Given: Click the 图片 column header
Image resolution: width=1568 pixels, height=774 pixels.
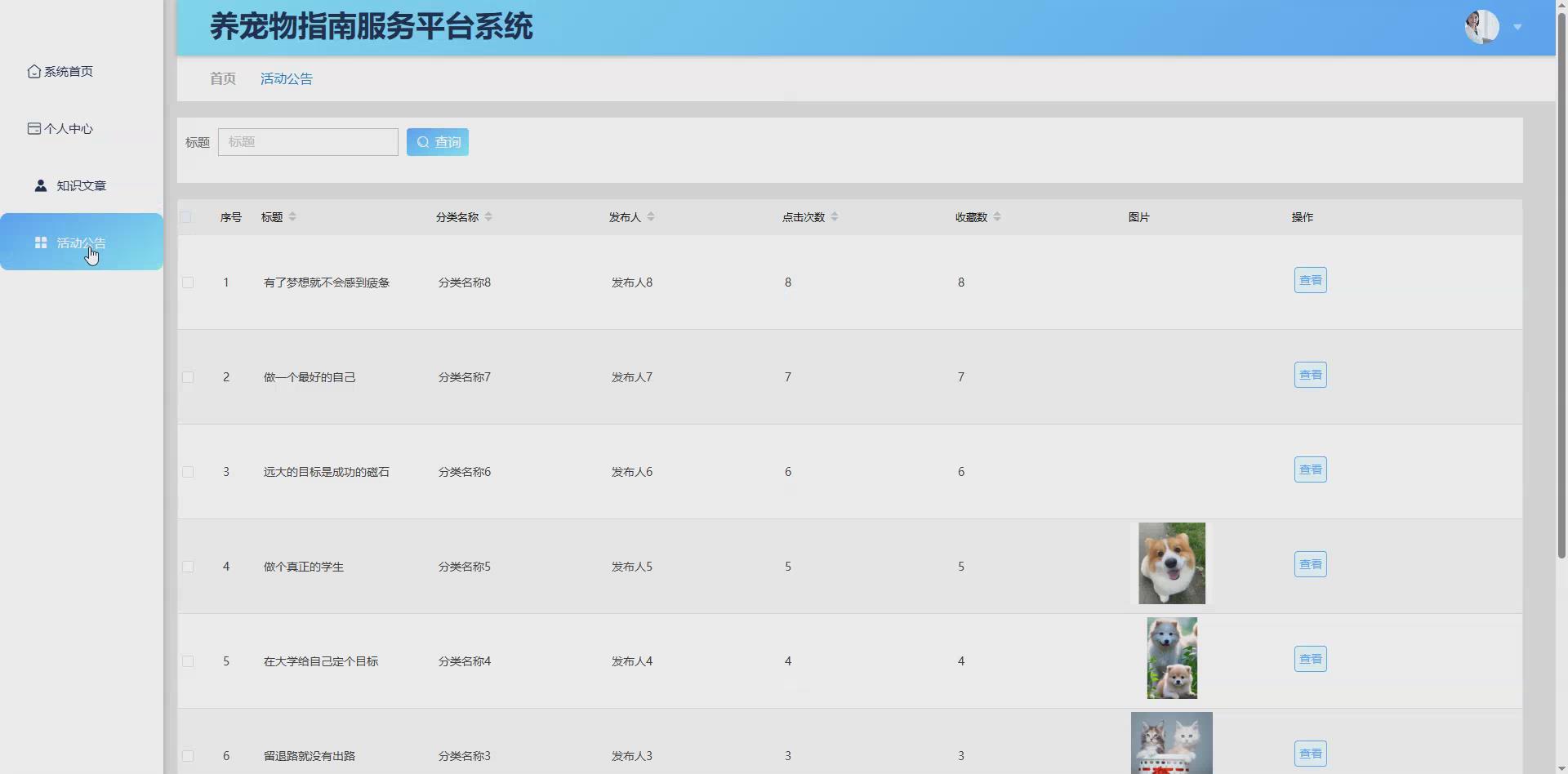Looking at the screenshot, I should pos(1139,217).
